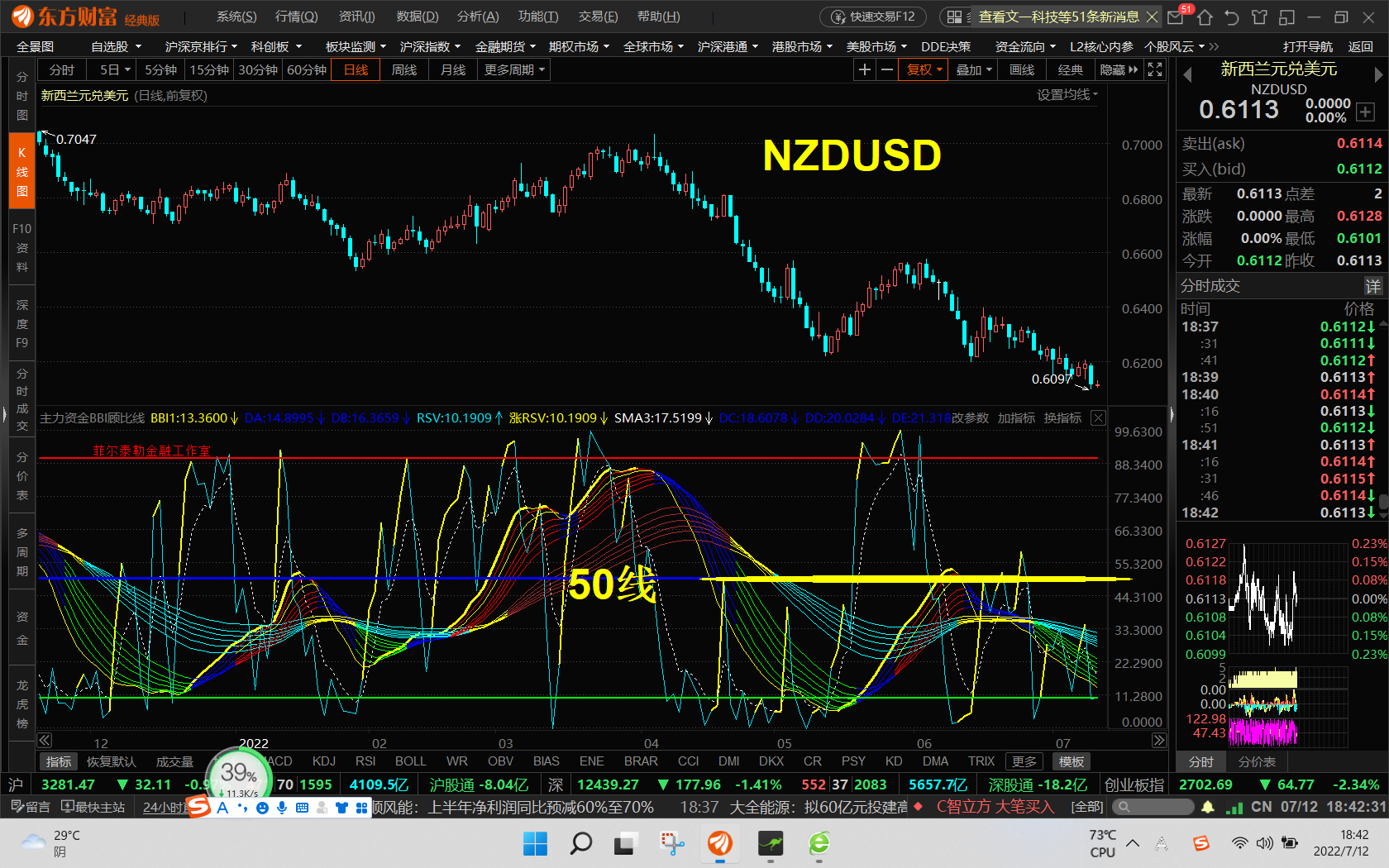
Task: Open the 设置均线 dropdown
Action: (x=1067, y=95)
